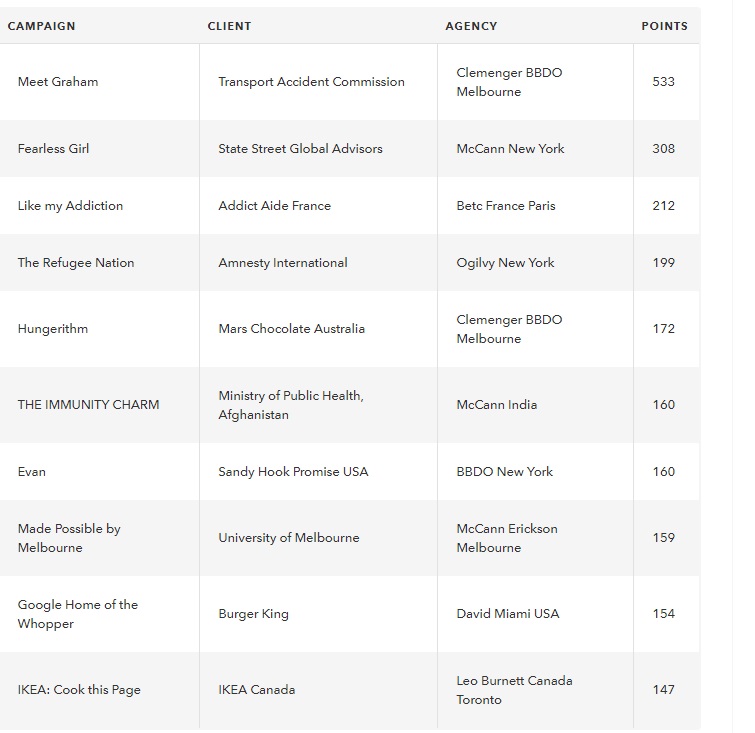
Task: Select IKEA: Cook this Page campaign
Action: pos(79,690)
